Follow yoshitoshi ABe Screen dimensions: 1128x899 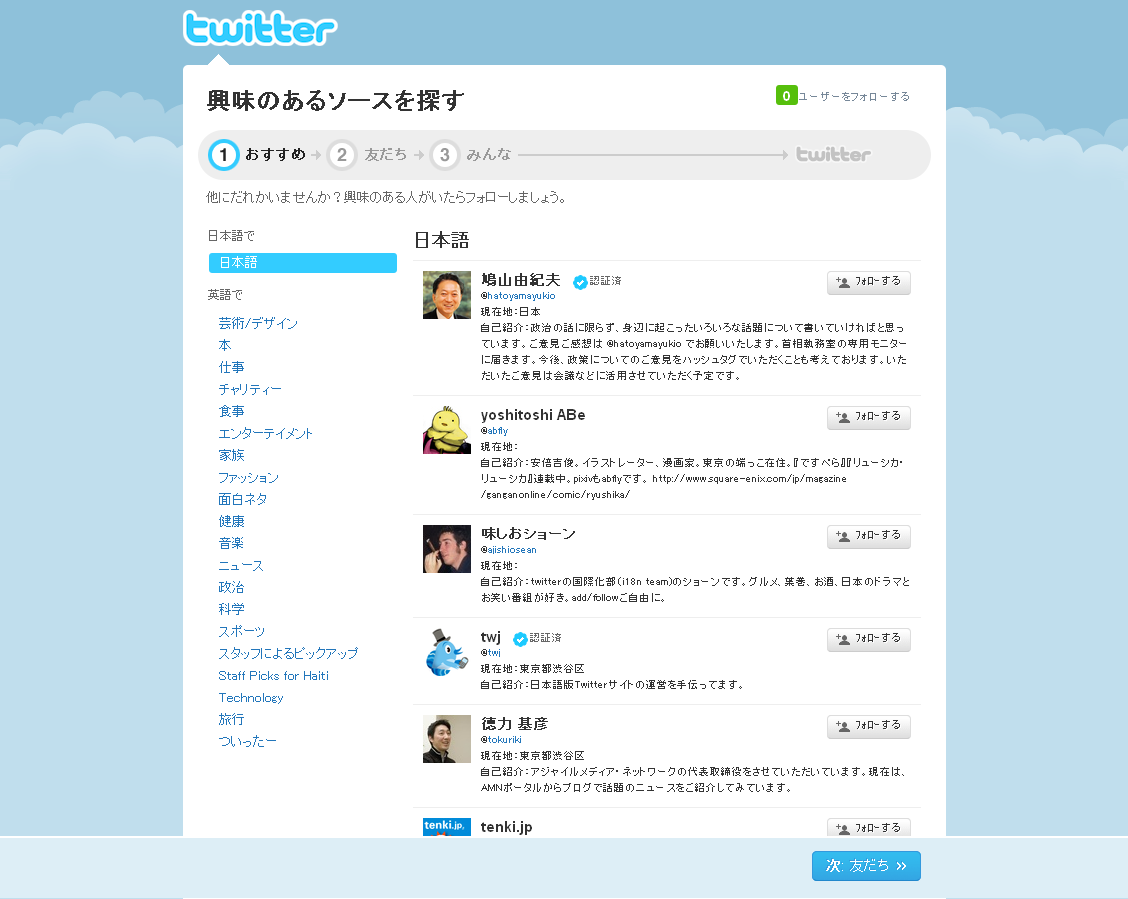(x=868, y=417)
